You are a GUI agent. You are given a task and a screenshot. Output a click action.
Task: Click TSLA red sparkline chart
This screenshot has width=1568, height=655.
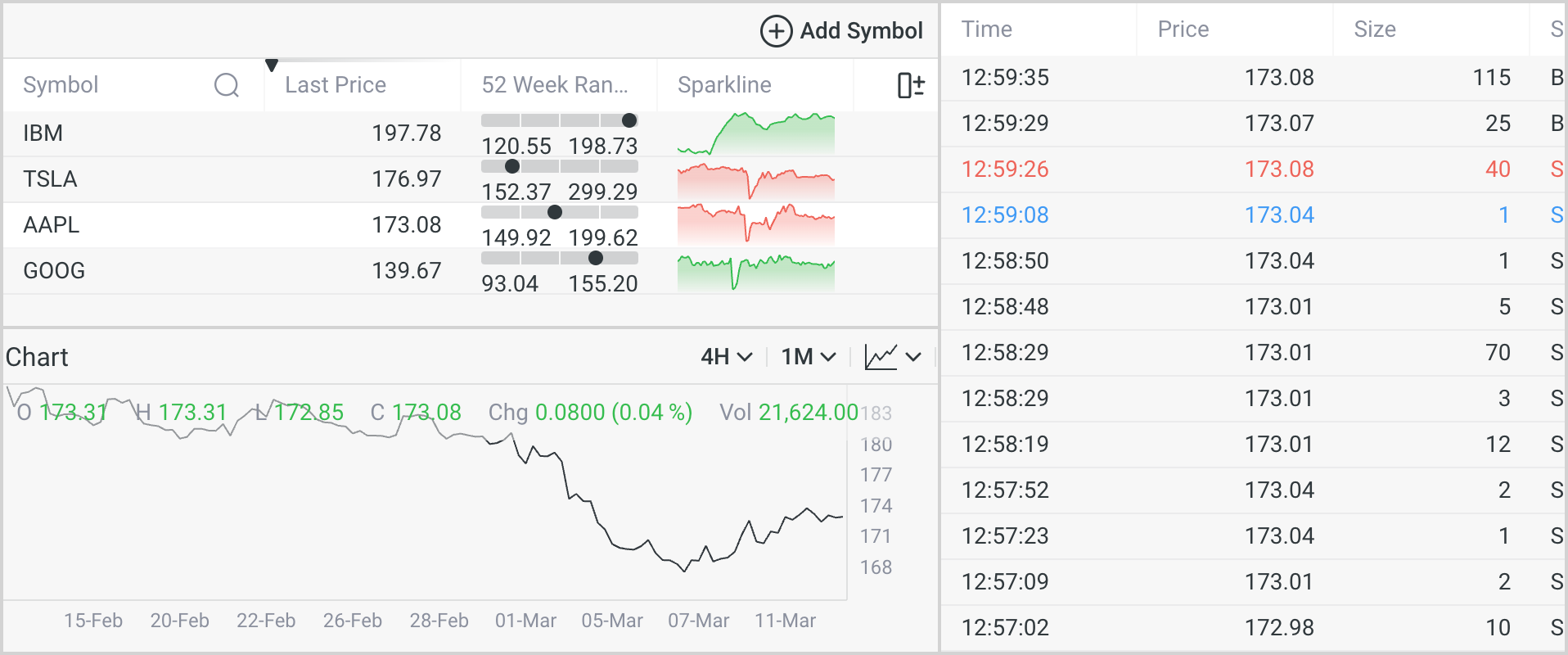(x=756, y=181)
